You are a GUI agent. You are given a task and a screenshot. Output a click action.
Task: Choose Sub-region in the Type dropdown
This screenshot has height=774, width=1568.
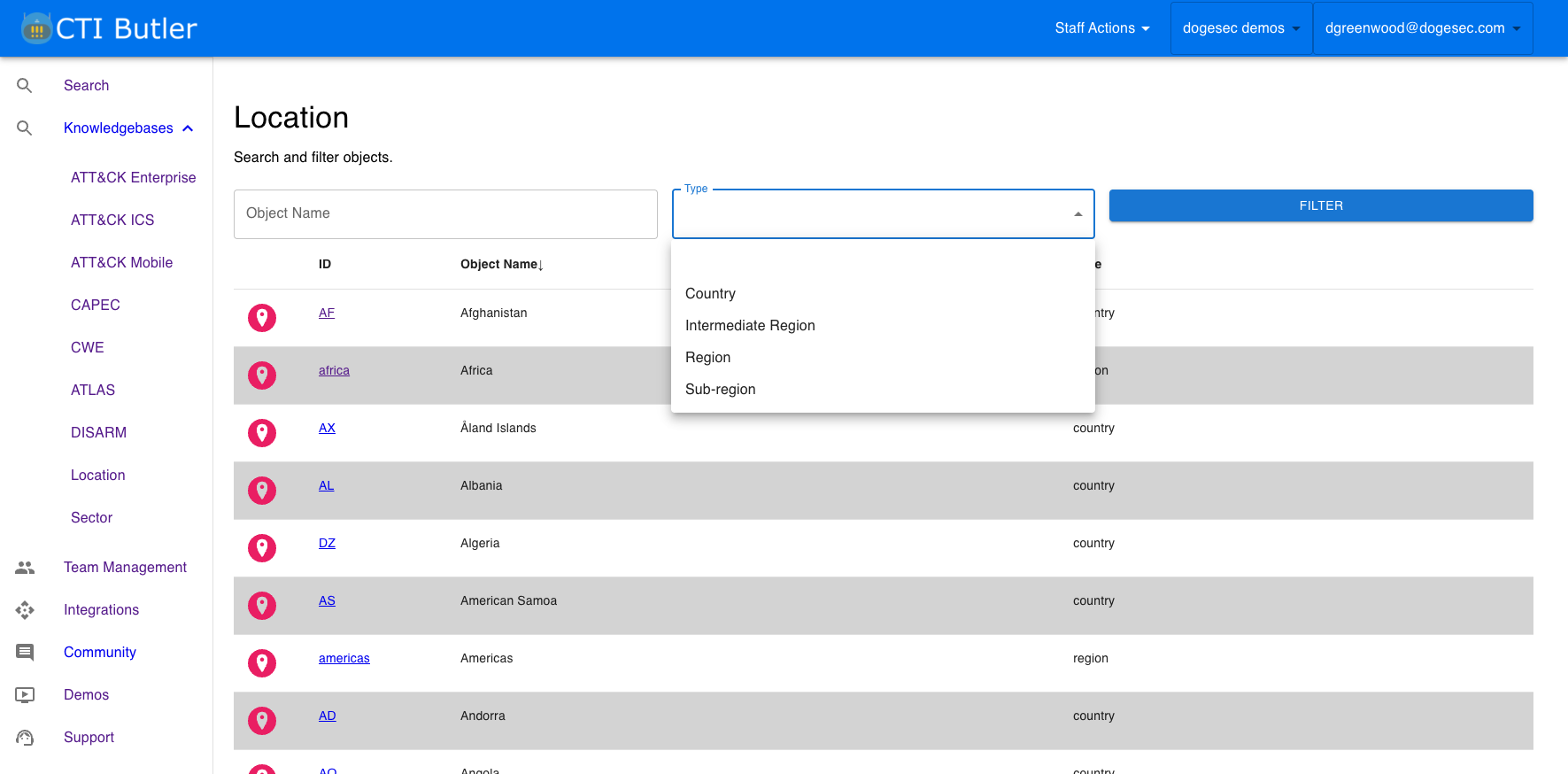click(720, 390)
